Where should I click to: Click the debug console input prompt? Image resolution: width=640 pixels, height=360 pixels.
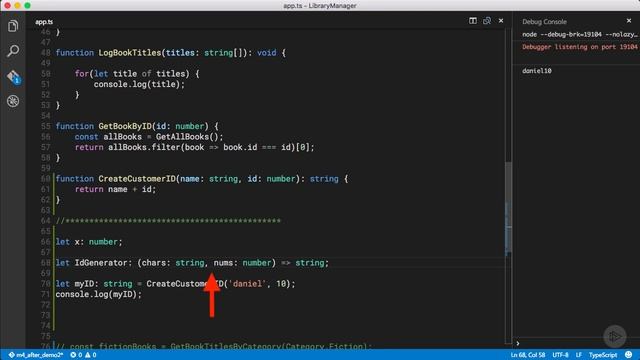[x=576, y=344]
